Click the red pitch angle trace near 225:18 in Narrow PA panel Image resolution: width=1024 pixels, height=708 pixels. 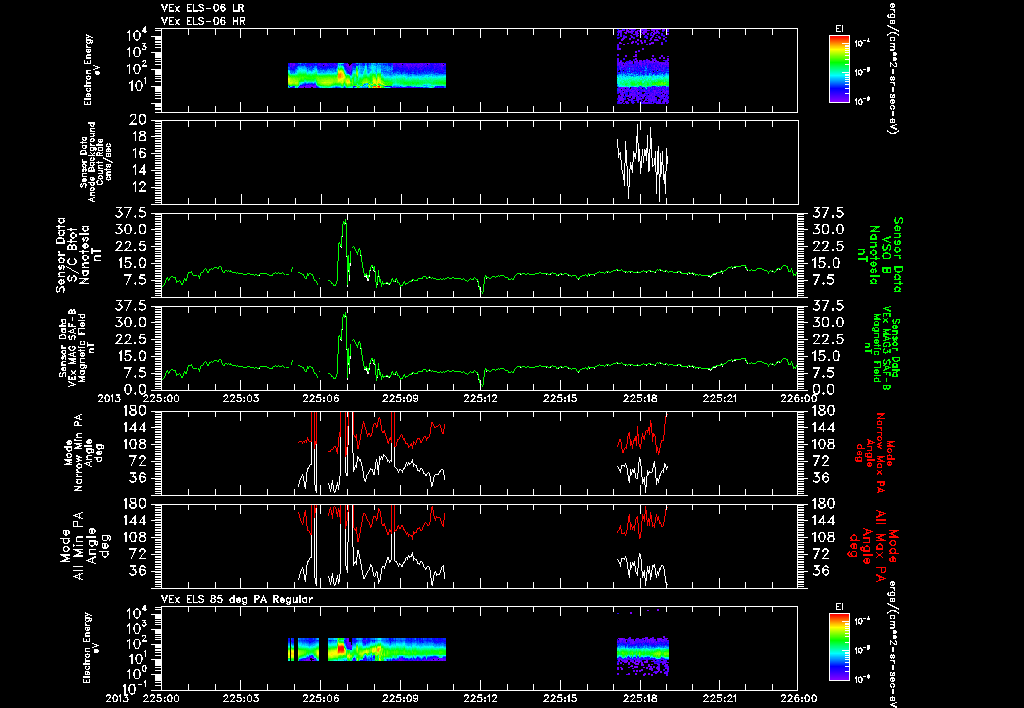tap(643, 434)
